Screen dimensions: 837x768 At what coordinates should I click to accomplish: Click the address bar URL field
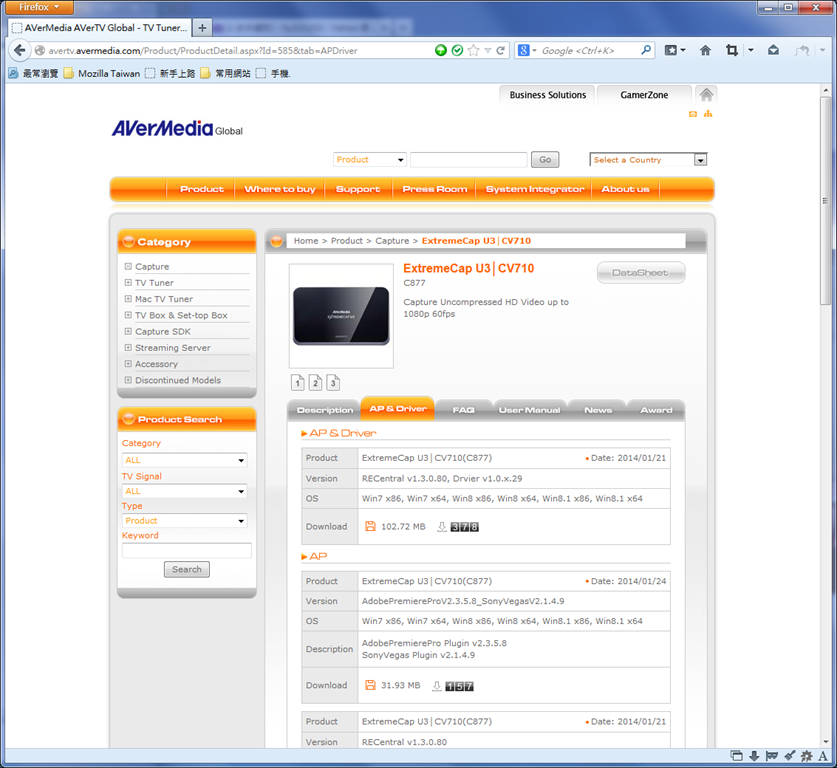[235, 50]
